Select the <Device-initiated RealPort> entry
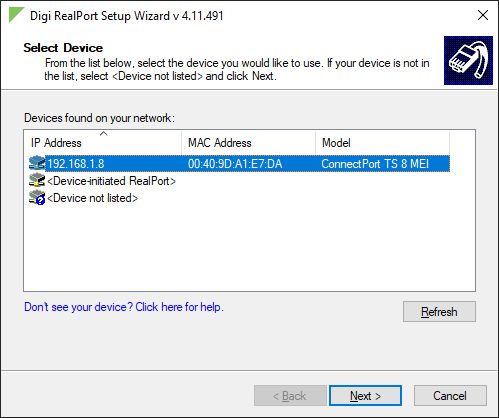 [x=111, y=181]
